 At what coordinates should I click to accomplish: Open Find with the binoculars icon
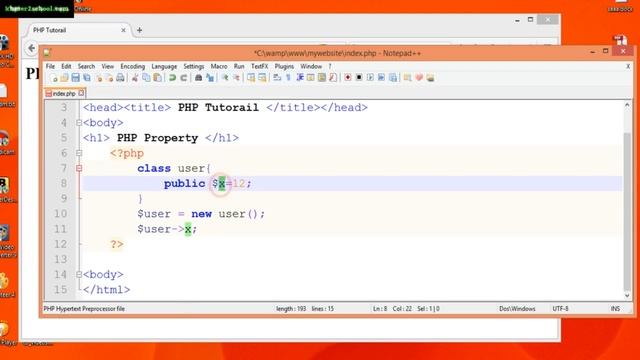(198, 78)
